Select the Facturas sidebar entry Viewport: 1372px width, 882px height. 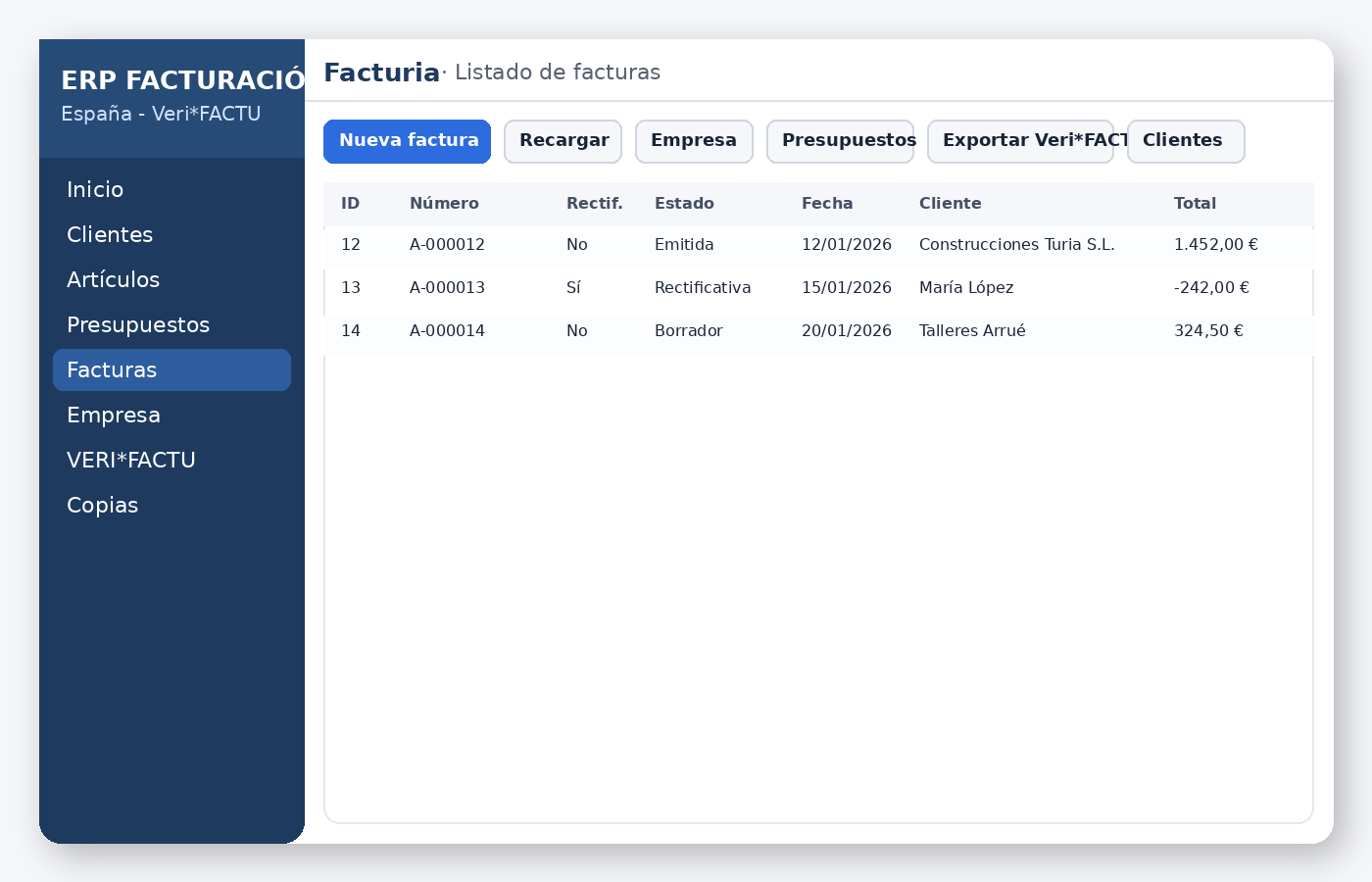(x=112, y=369)
